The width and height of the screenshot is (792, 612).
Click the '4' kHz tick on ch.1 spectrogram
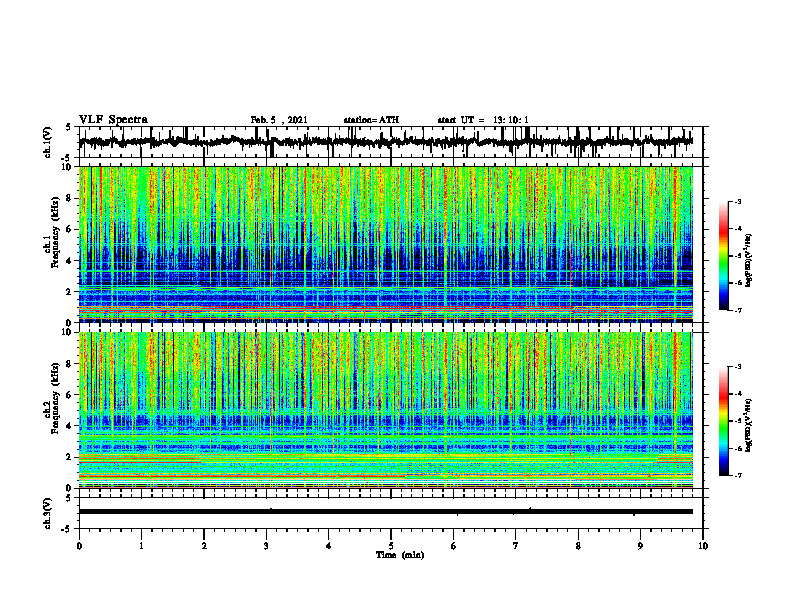[69, 261]
